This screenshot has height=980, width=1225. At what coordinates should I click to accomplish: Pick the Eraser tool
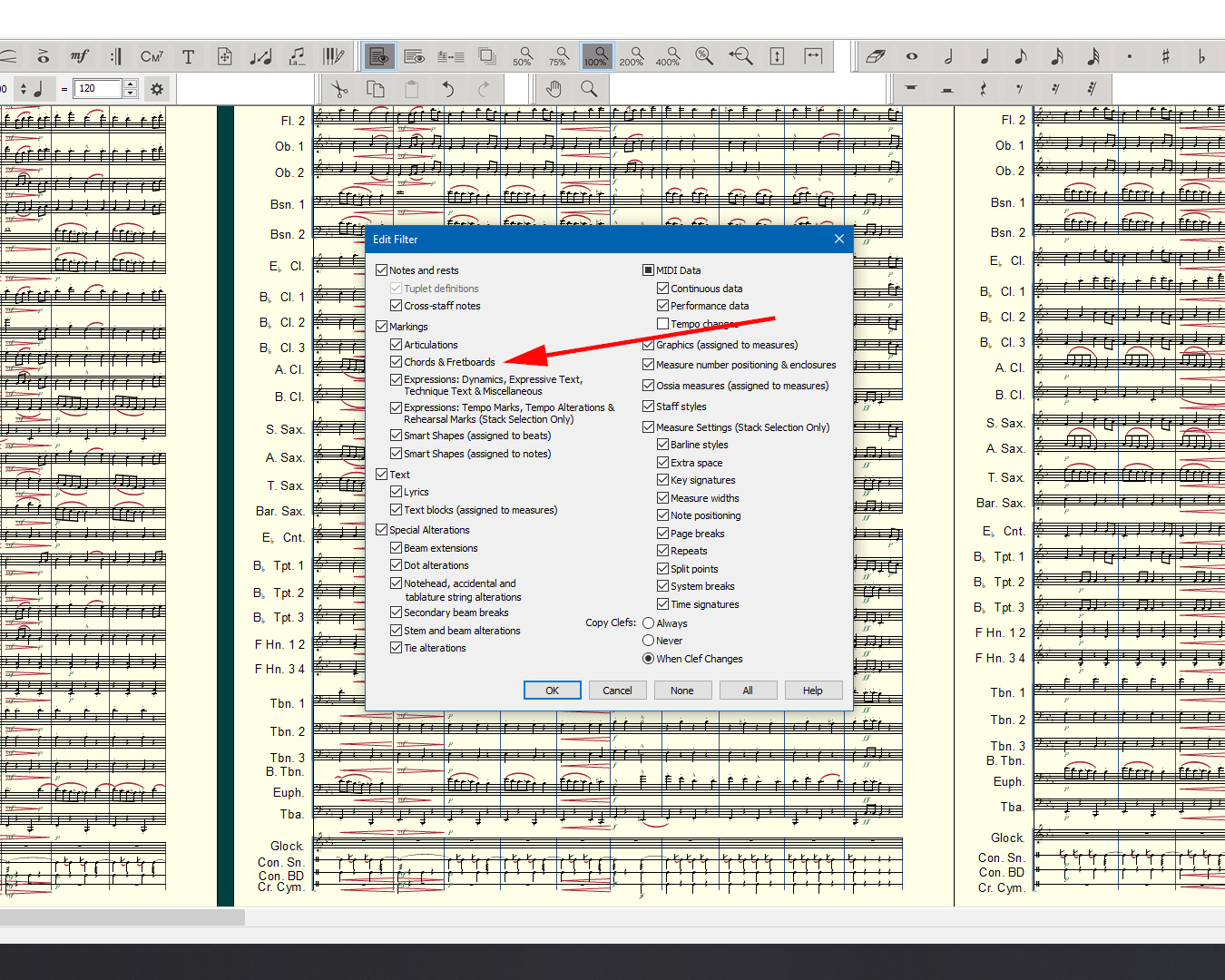tap(875, 56)
